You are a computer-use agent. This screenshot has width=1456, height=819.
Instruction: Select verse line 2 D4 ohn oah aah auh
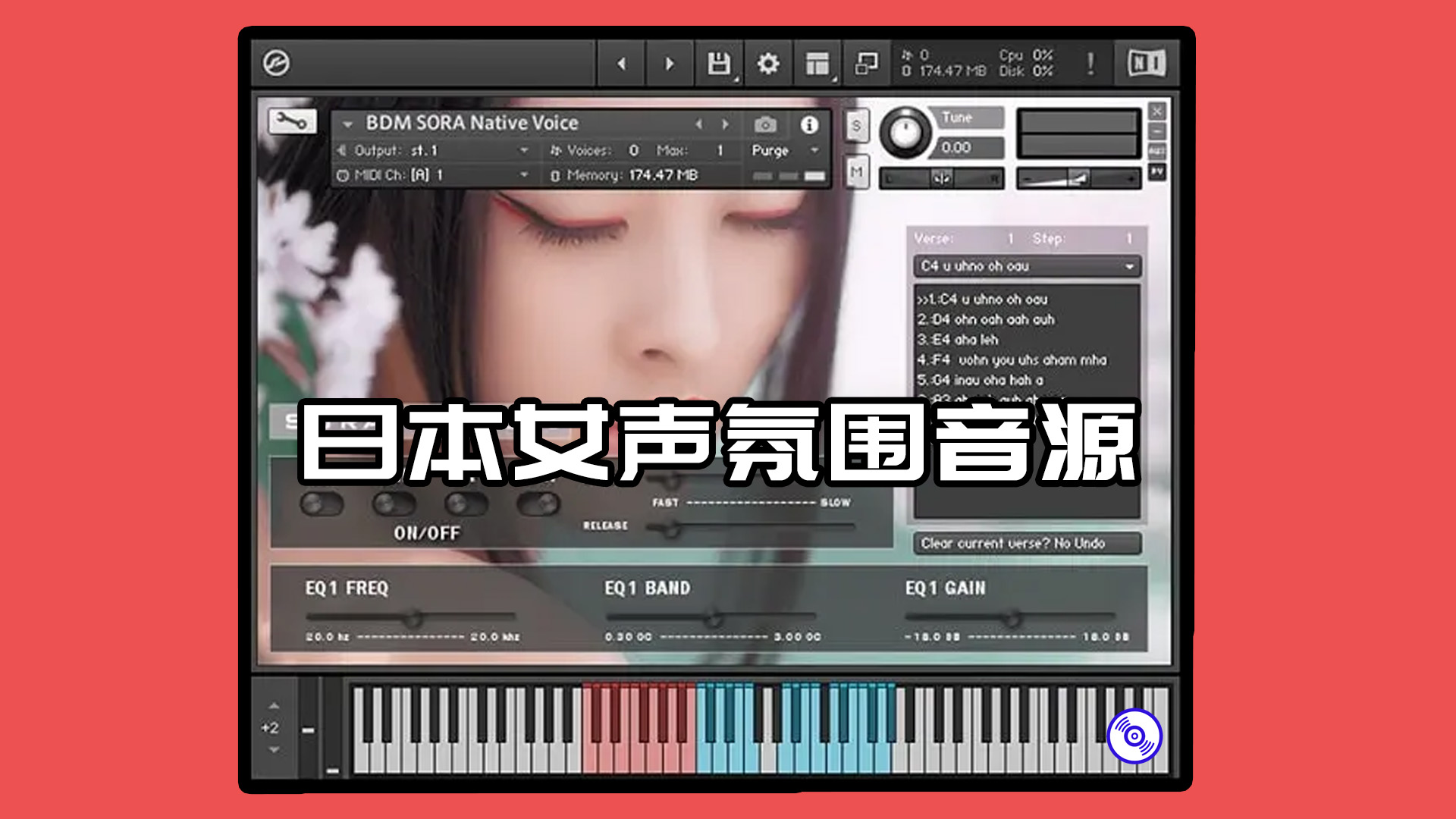tap(986, 320)
